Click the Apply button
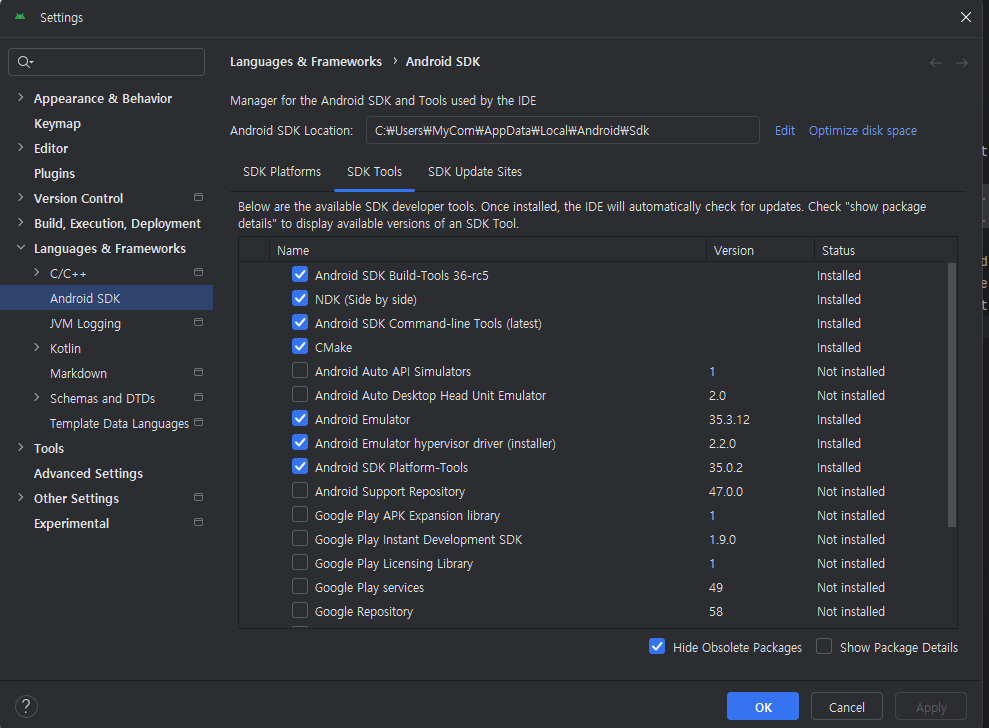Screen dimensions: 989x728 (x=931, y=707)
